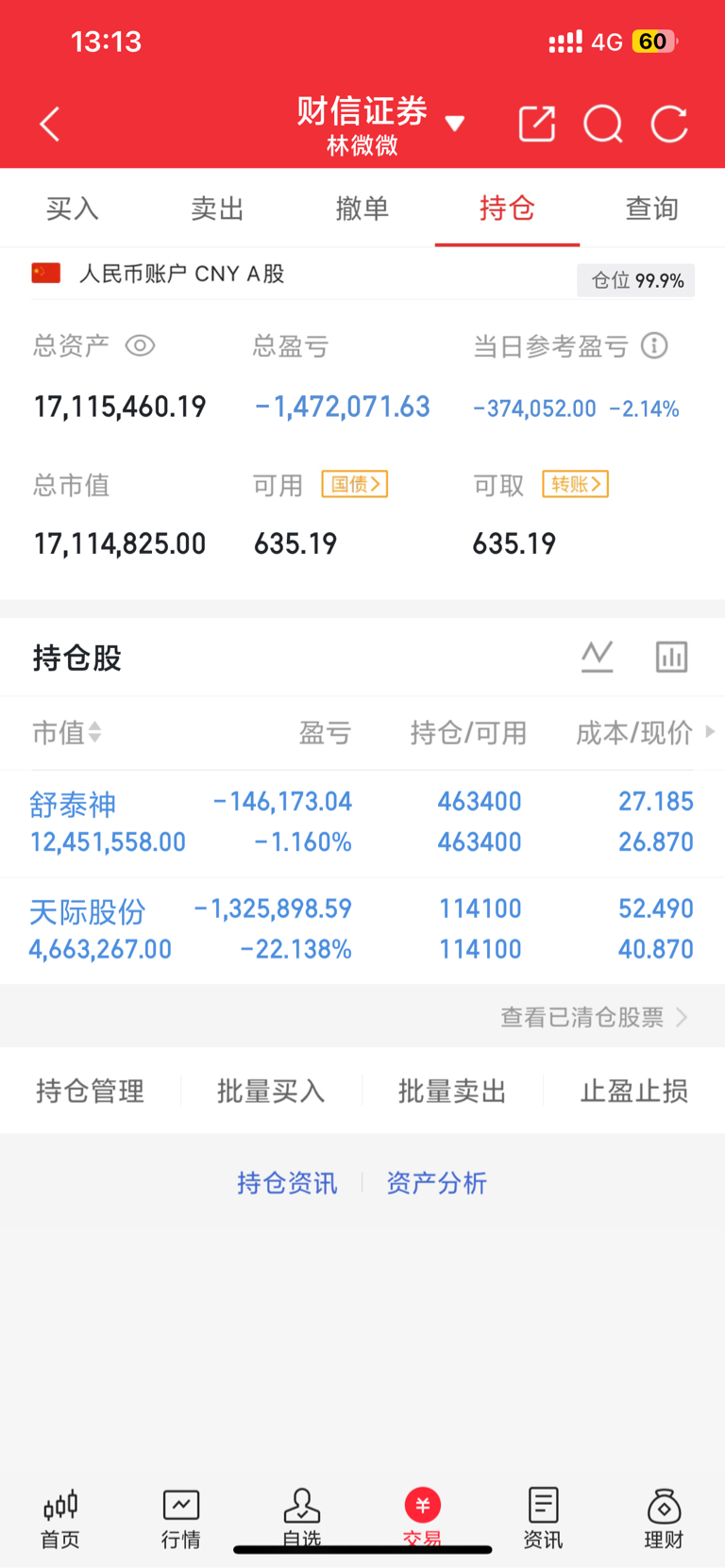Tap total assets value 17,115,460.19
725x1568 pixels.
tap(120, 407)
